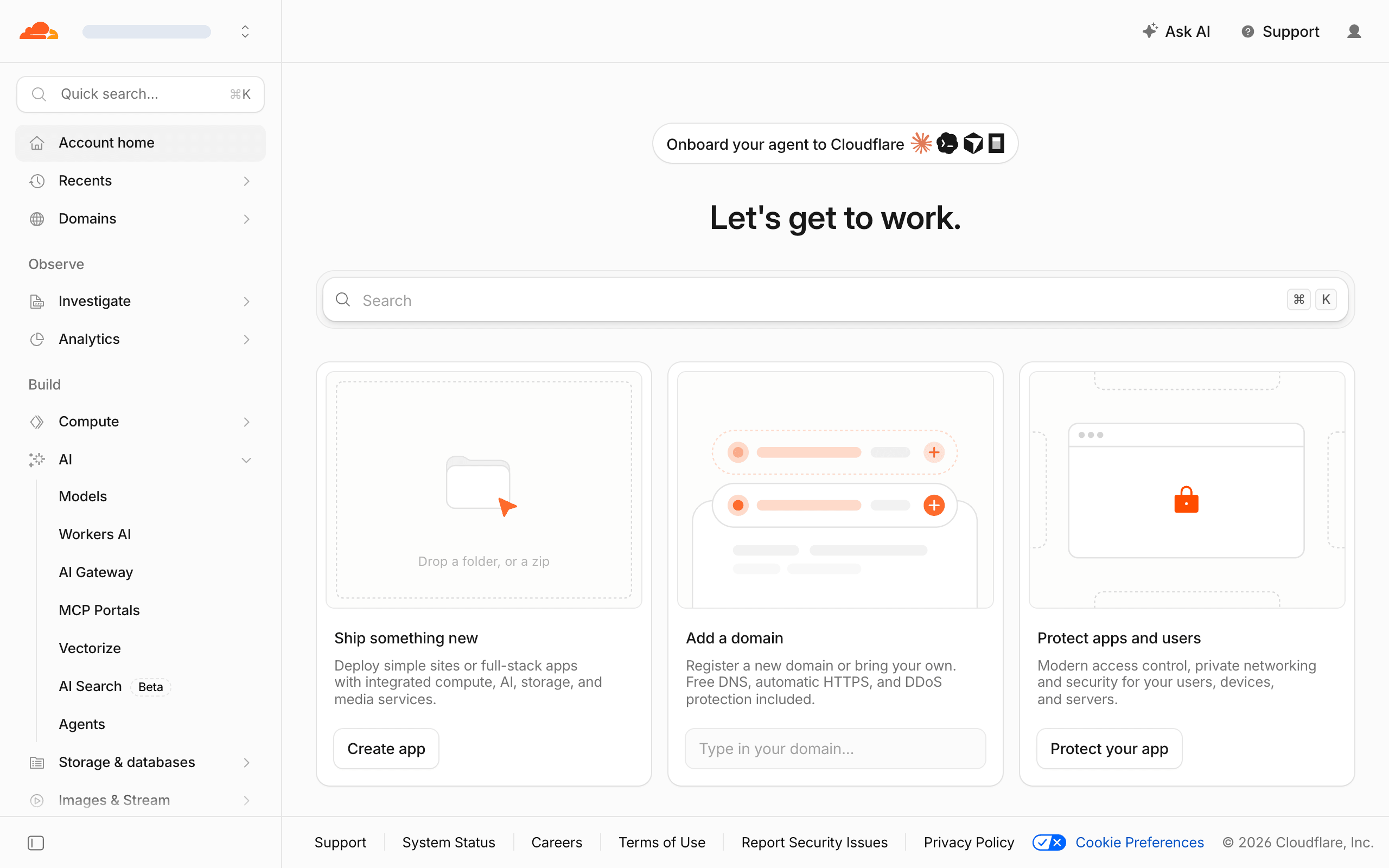Viewport: 1389px width, 868px height.
Task: Click the orange lock illustration
Action: pyautogui.click(x=1187, y=500)
